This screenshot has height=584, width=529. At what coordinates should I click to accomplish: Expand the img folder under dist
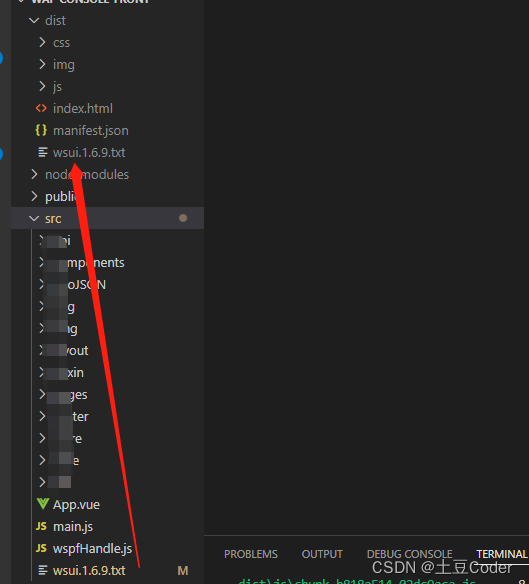[42, 64]
